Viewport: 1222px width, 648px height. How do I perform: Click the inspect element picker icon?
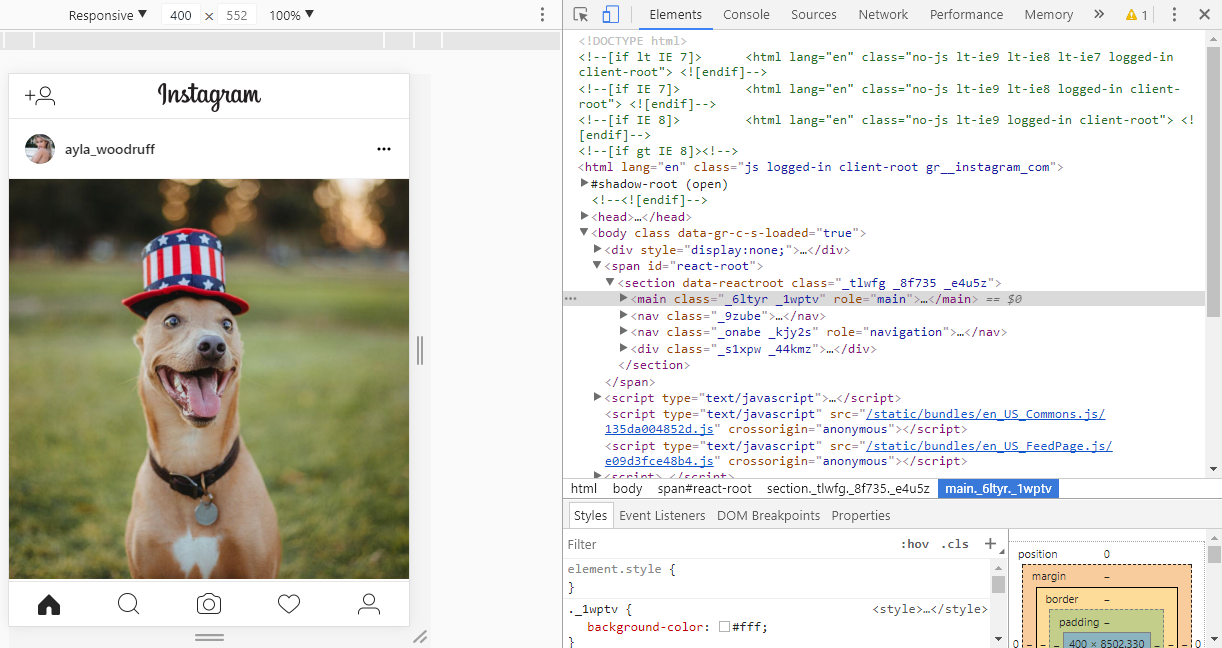[x=581, y=14]
